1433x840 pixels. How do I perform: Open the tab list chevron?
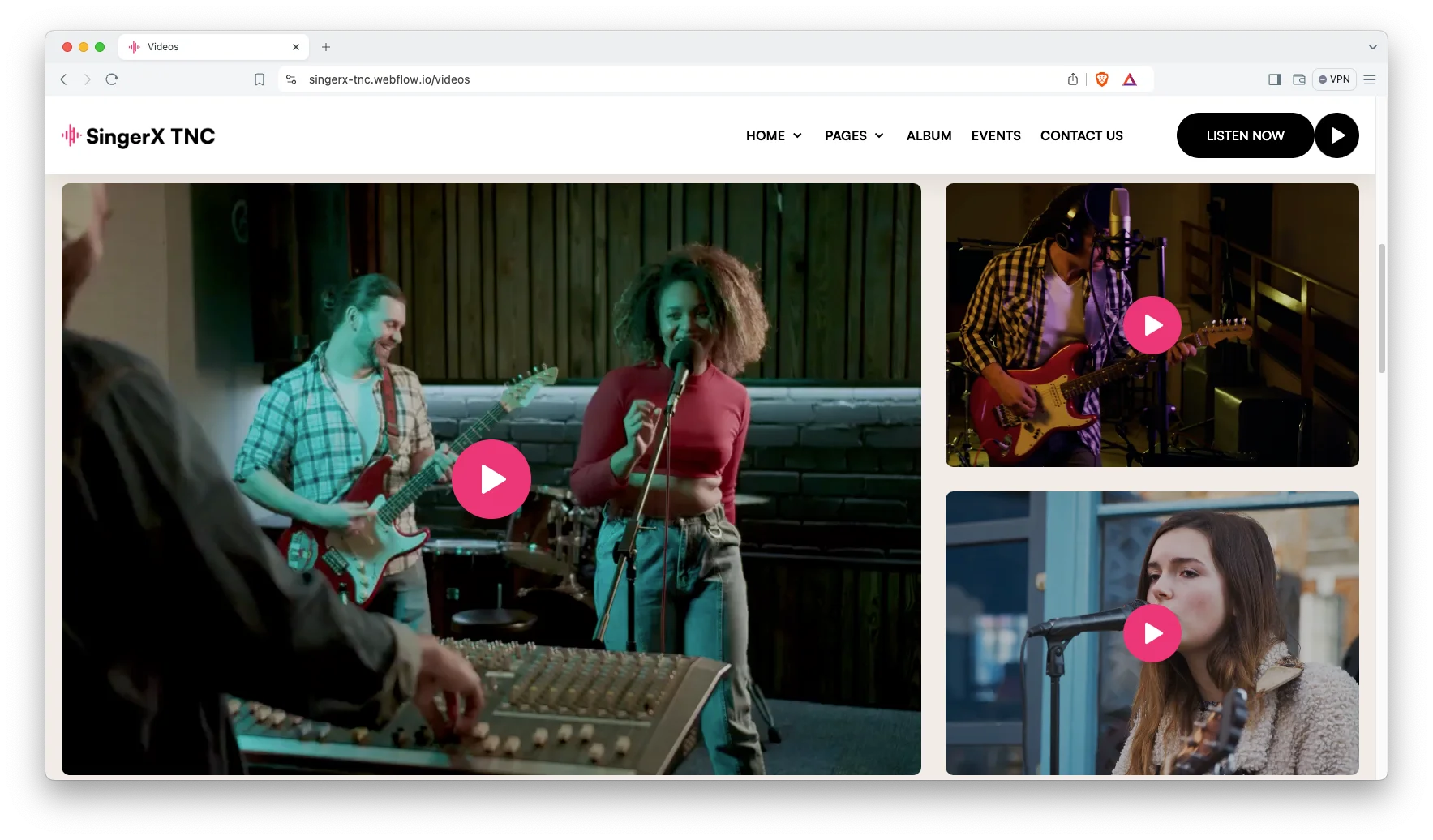tap(1372, 47)
